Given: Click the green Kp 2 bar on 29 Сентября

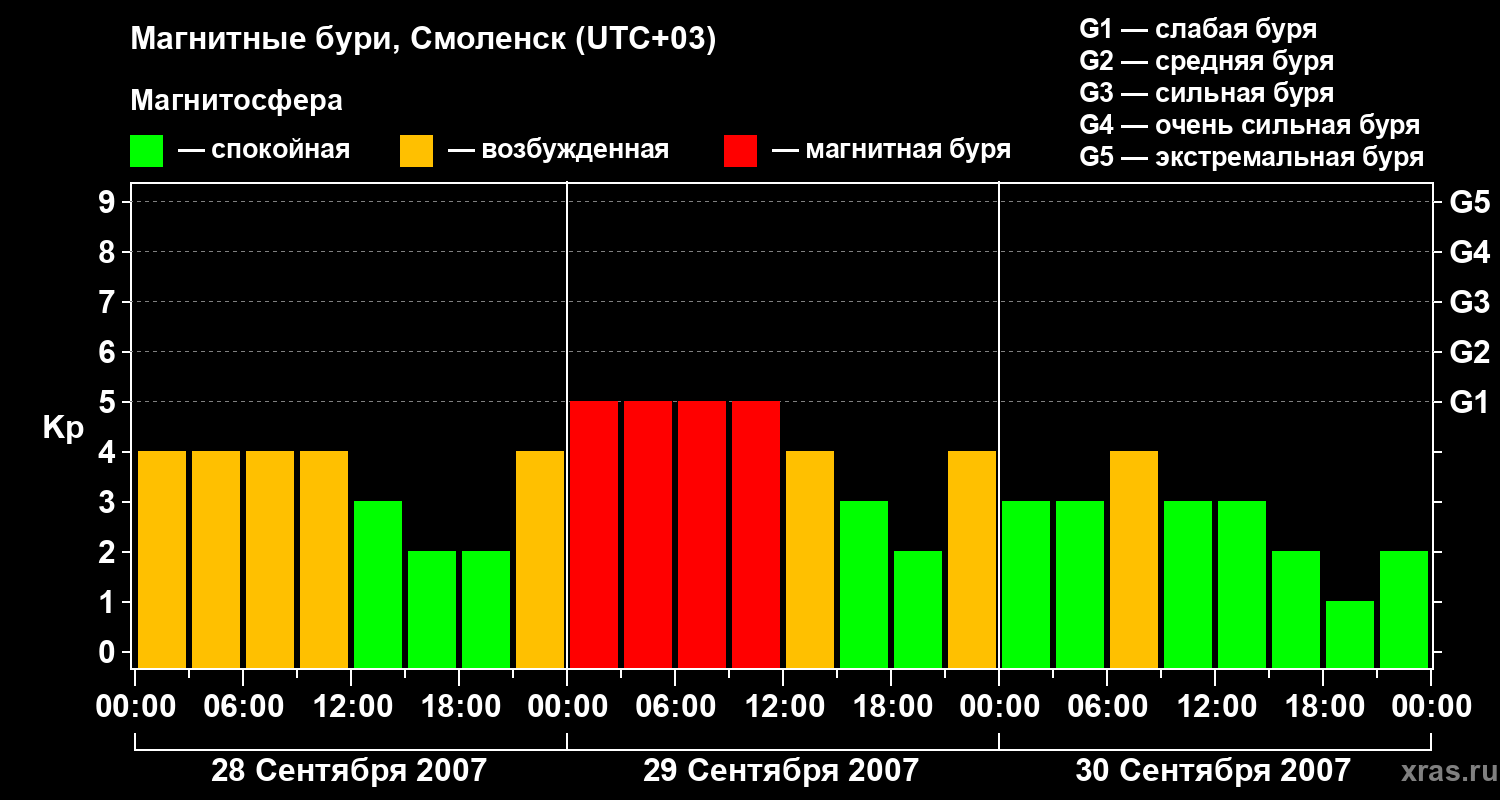Looking at the screenshot, I should pyautogui.click(x=918, y=609).
